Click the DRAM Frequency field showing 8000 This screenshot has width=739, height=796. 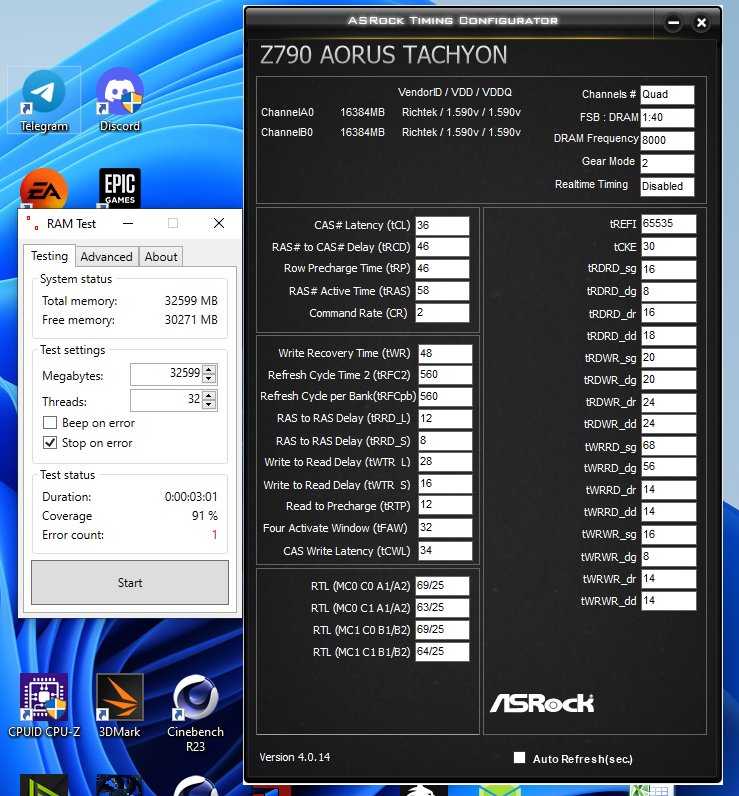(x=667, y=141)
